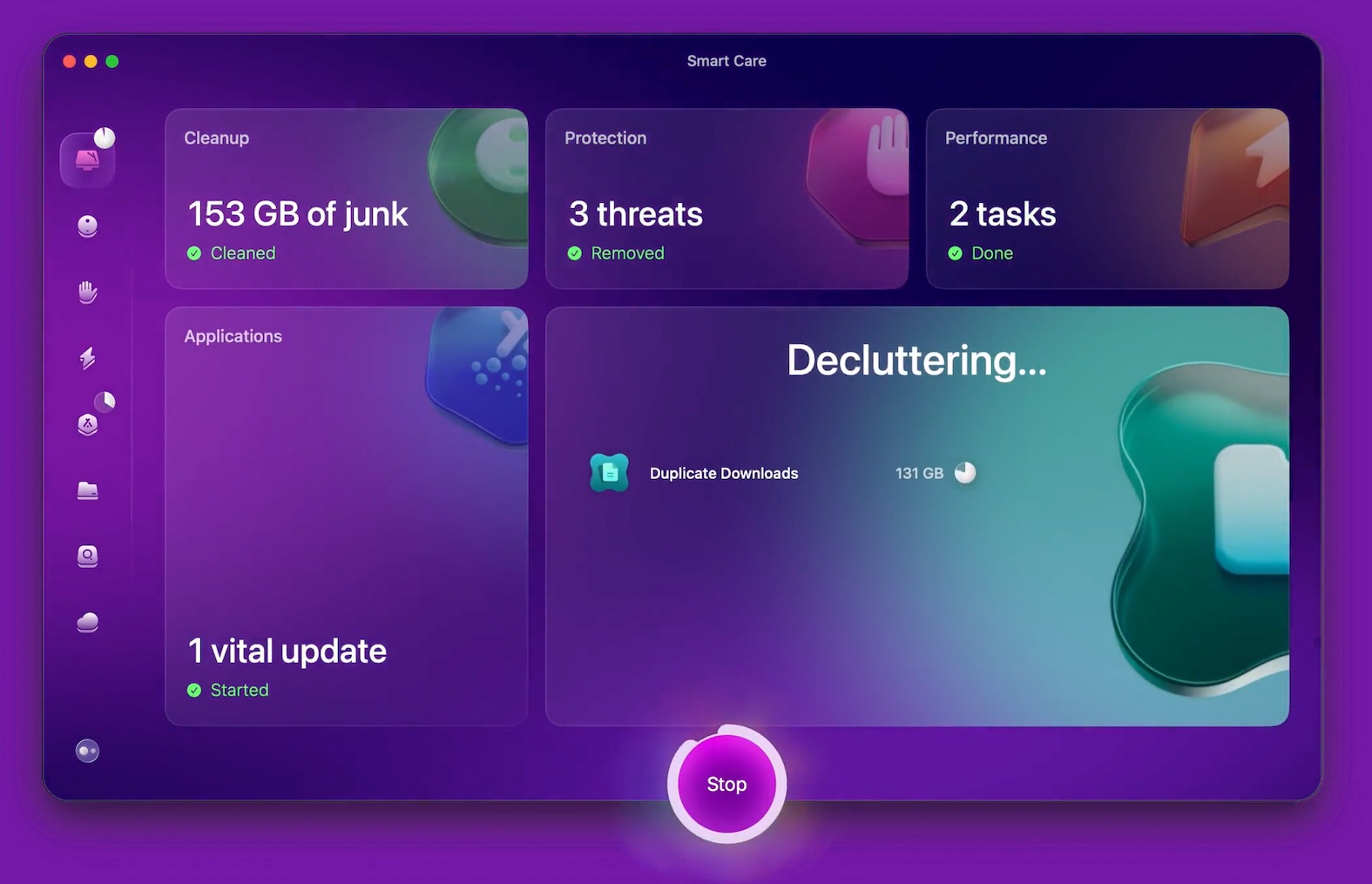The height and width of the screenshot is (884, 1372).
Task: Click the Duplicate Downloads progress indicator
Action: tap(965, 473)
